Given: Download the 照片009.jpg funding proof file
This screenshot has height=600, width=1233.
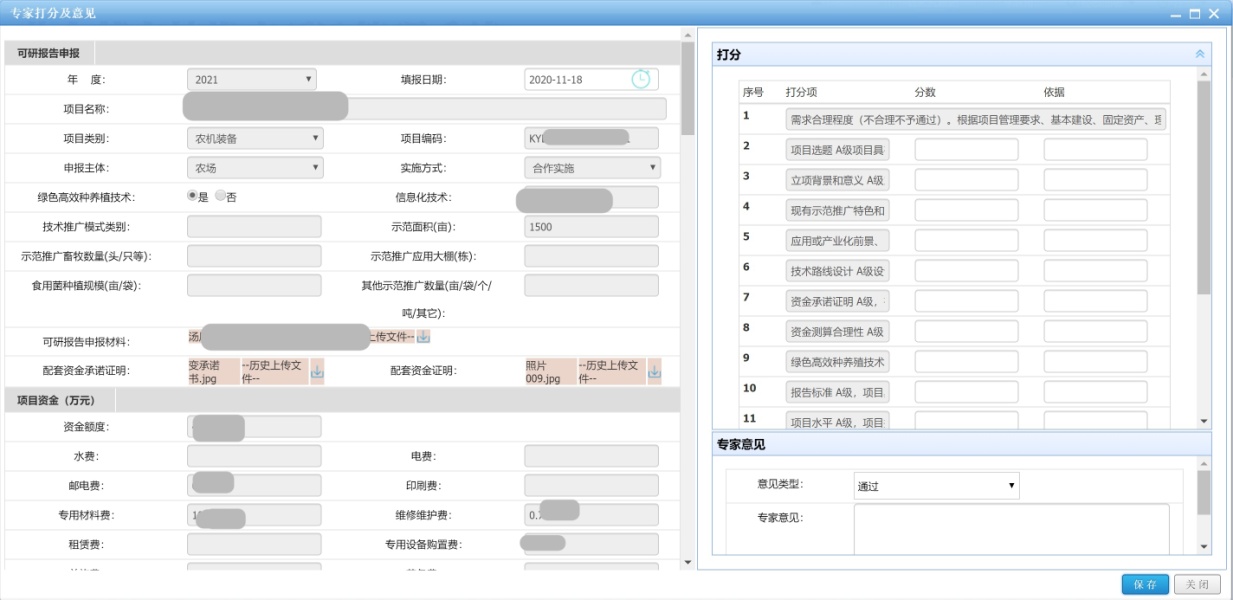Looking at the screenshot, I should [x=655, y=372].
